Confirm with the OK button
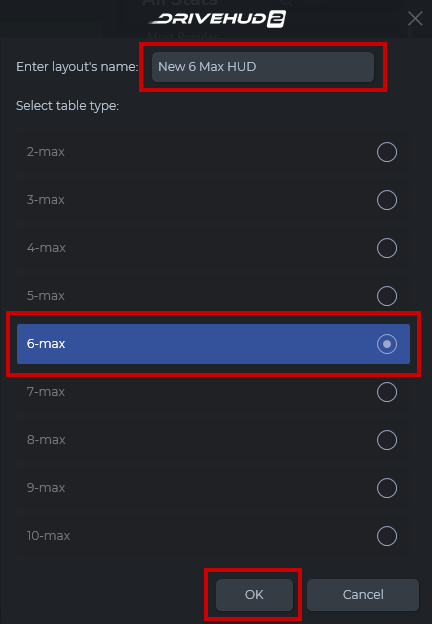Viewport: 432px width, 624px height. [254, 595]
